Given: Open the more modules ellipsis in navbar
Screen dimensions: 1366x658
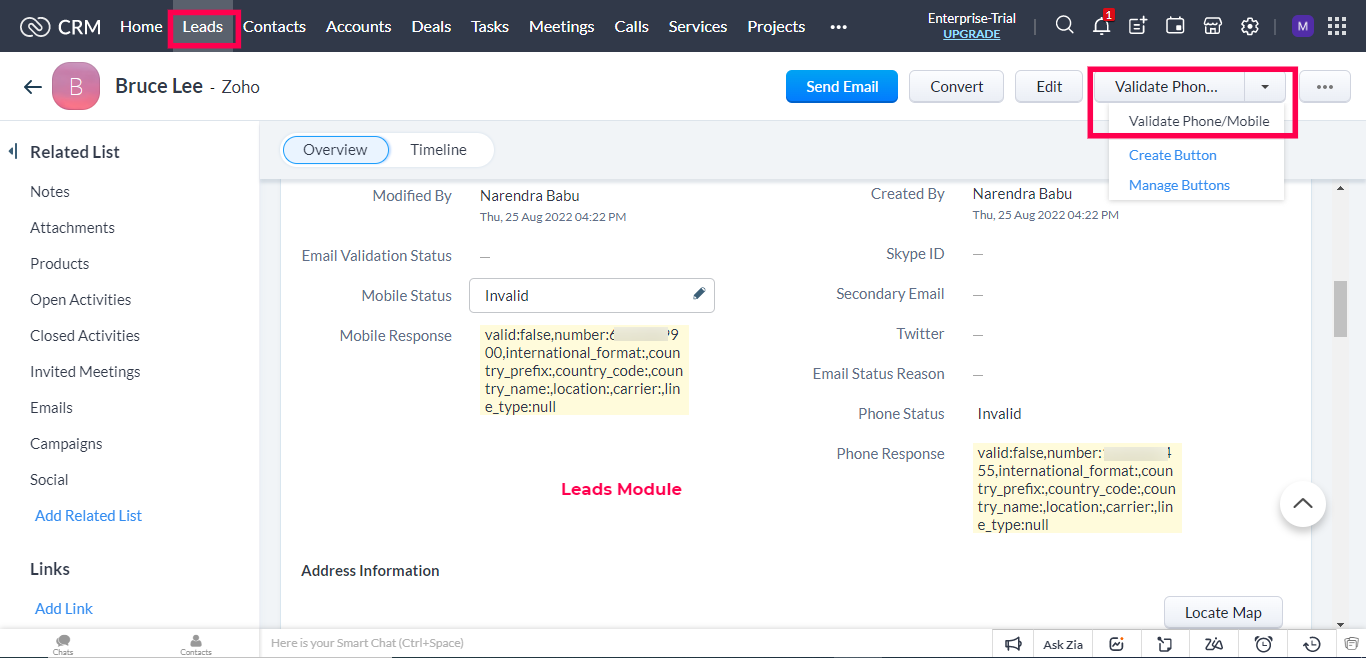Looking at the screenshot, I should coord(838,27).
